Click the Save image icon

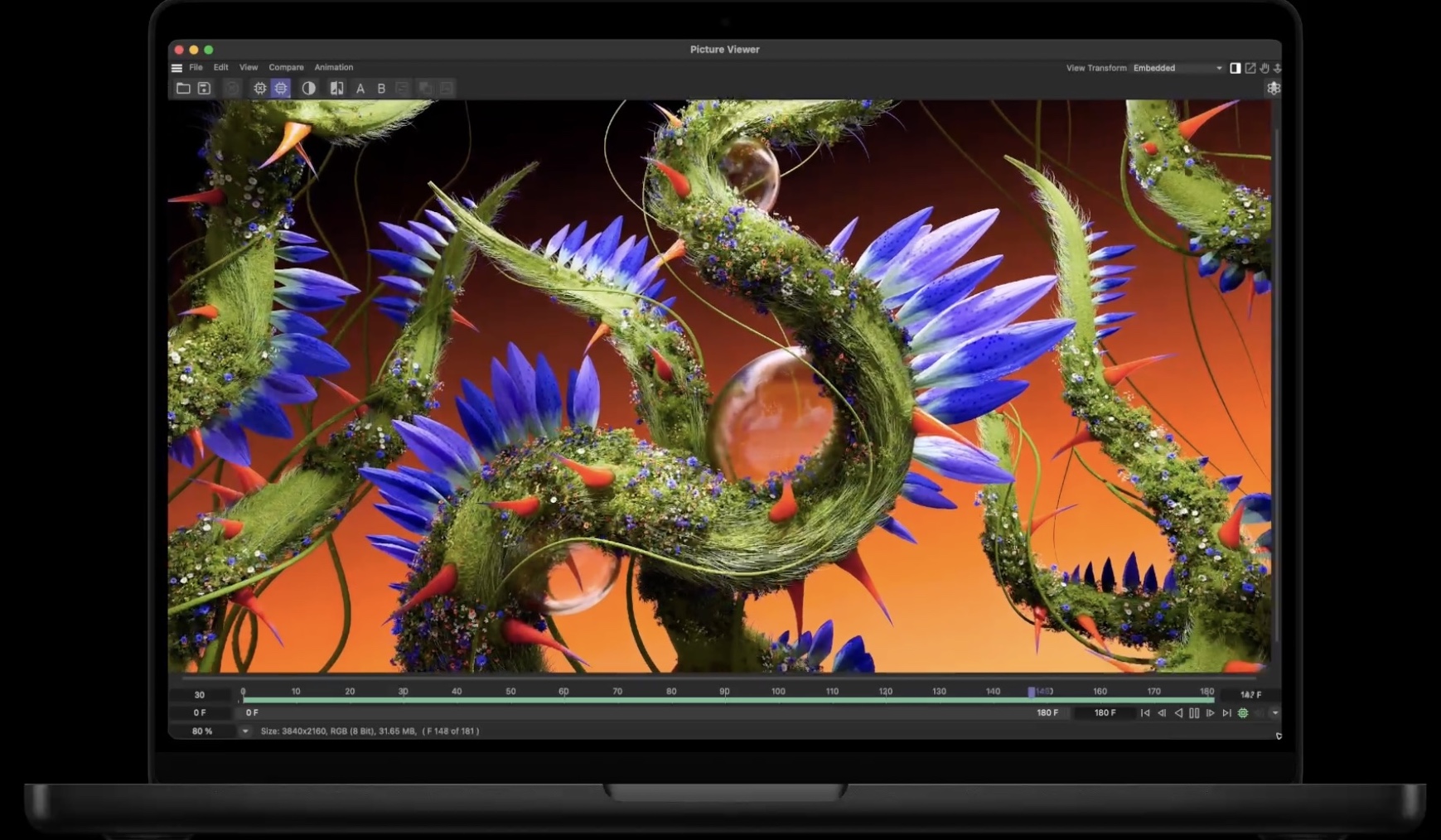[204, 88]
